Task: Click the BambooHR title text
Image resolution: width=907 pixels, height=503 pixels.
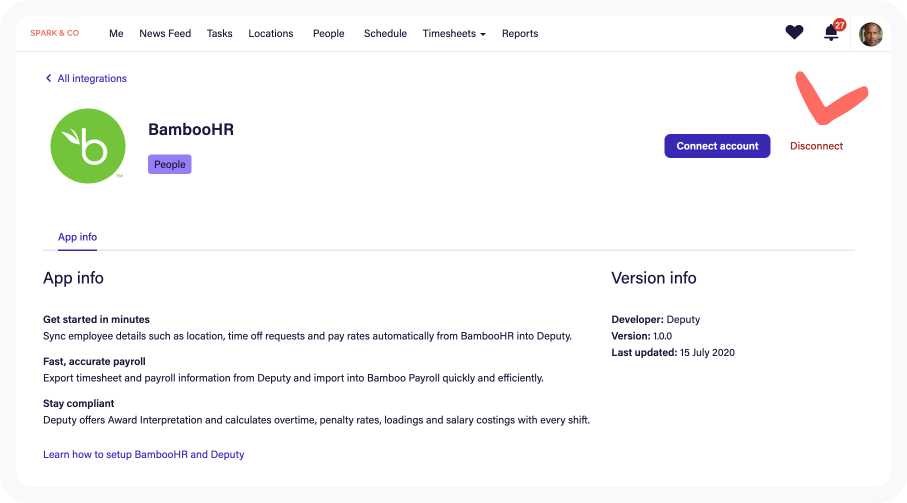Action: [x=191, y=130]
